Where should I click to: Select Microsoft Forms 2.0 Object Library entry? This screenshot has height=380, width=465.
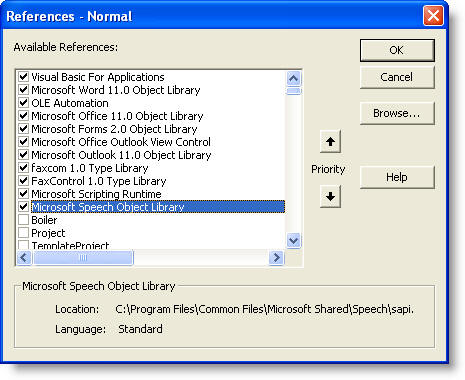(114, 129)
